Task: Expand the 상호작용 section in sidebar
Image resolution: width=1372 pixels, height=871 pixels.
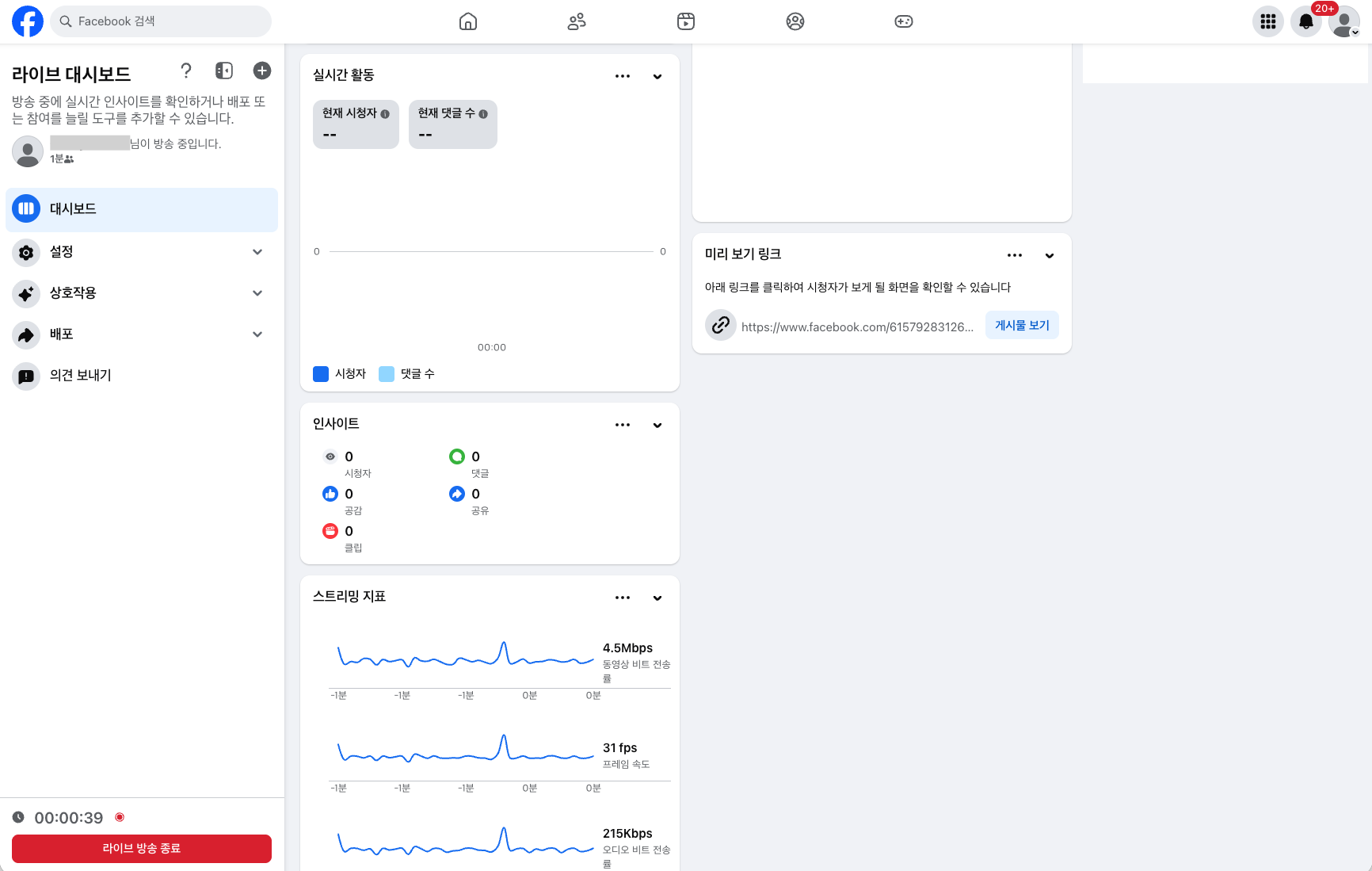Action: point(257,293)
